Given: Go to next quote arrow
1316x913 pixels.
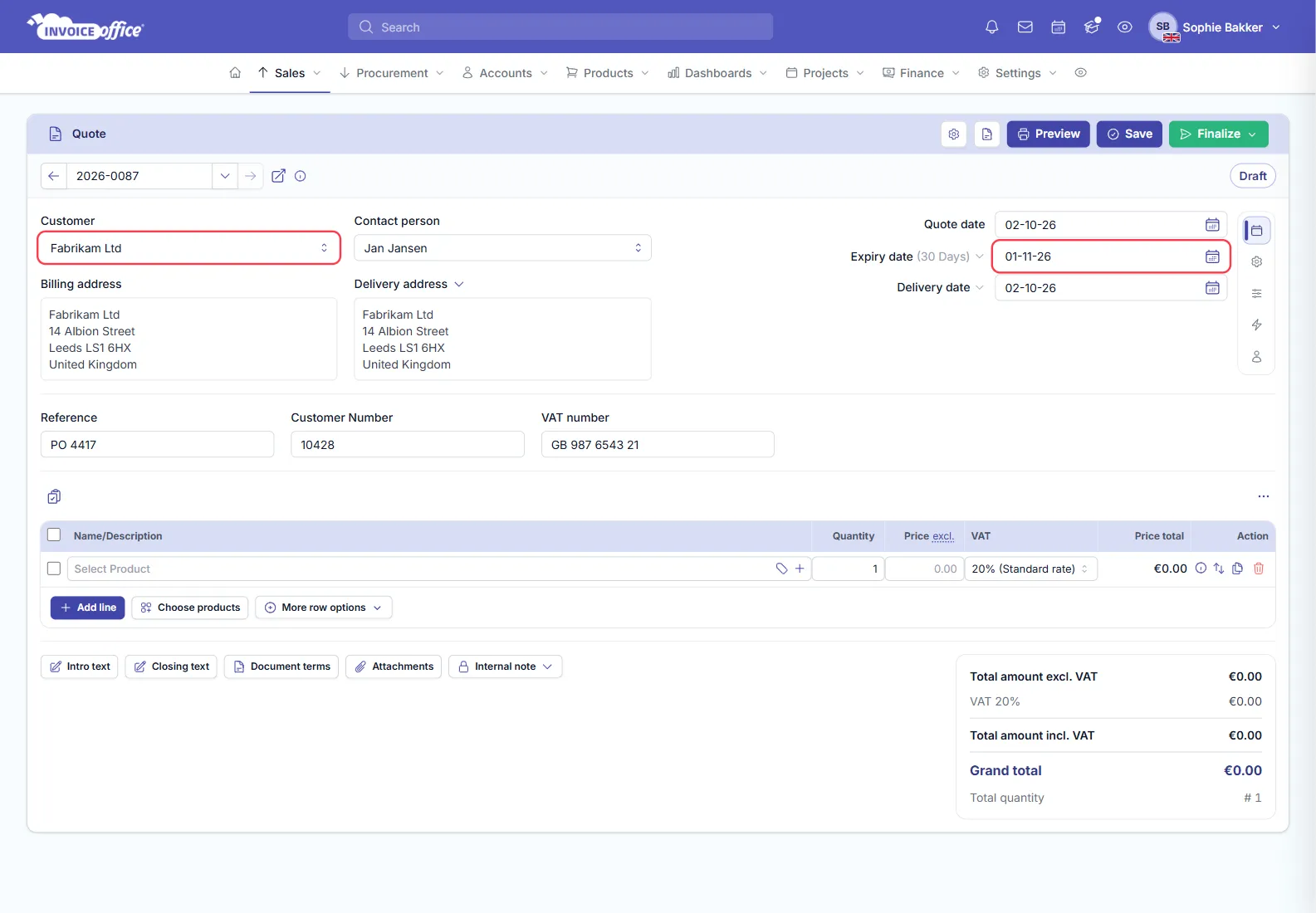Looking at the screenshot, I should [x=250, y=176].
